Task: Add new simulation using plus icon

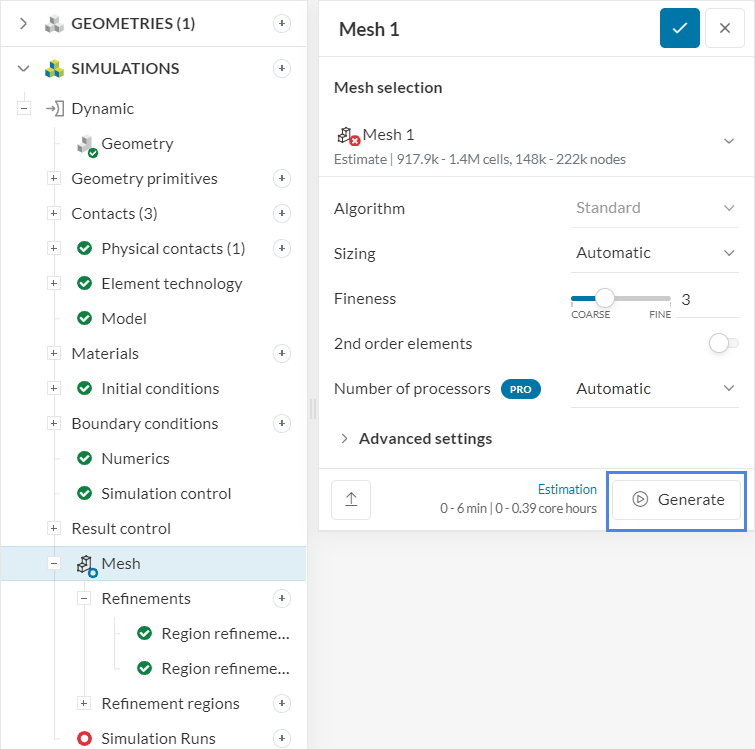Action: click(282, 68)
